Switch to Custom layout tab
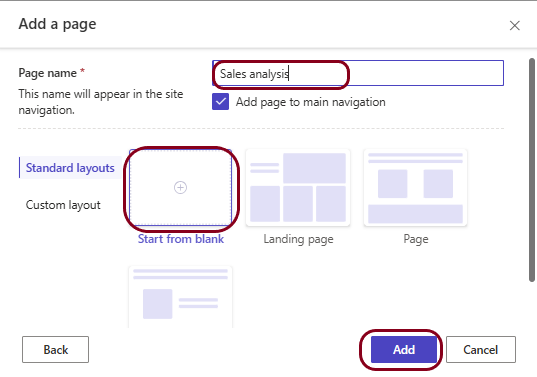Screen dimensions: 537x377 click(63, 205)
